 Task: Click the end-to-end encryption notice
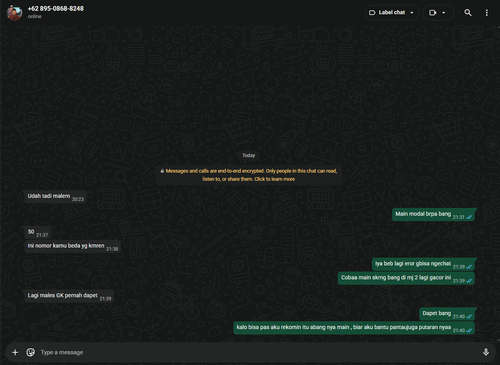pyautogui.click(x=249, y=175)
